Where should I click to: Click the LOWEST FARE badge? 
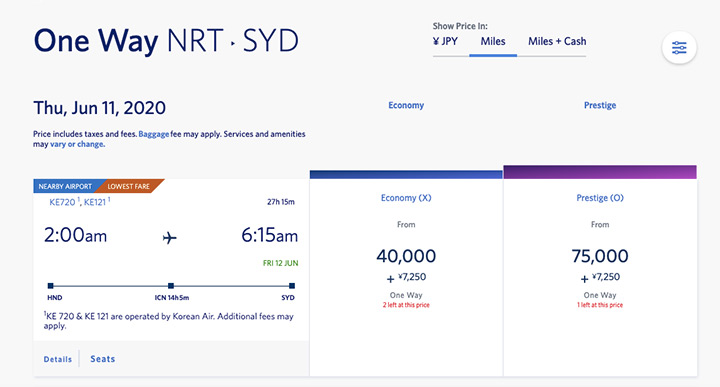click(x=129, y=186)
